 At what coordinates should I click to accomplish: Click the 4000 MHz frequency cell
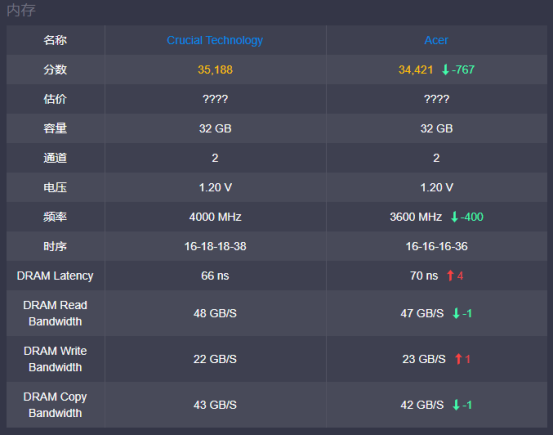coord(215,217)
